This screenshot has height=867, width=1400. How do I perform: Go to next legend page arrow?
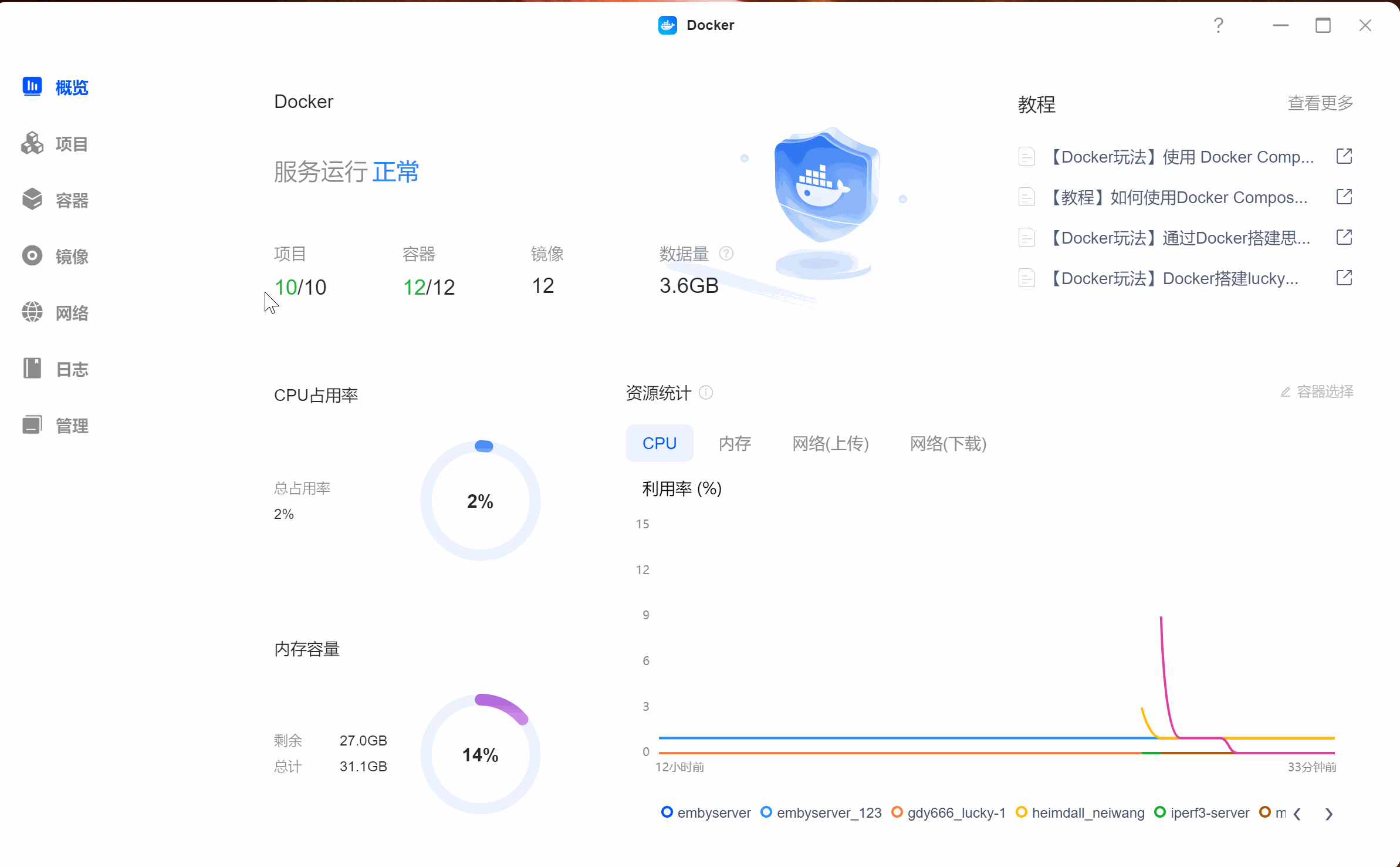pyautogui.click(x=1329, y=814)
